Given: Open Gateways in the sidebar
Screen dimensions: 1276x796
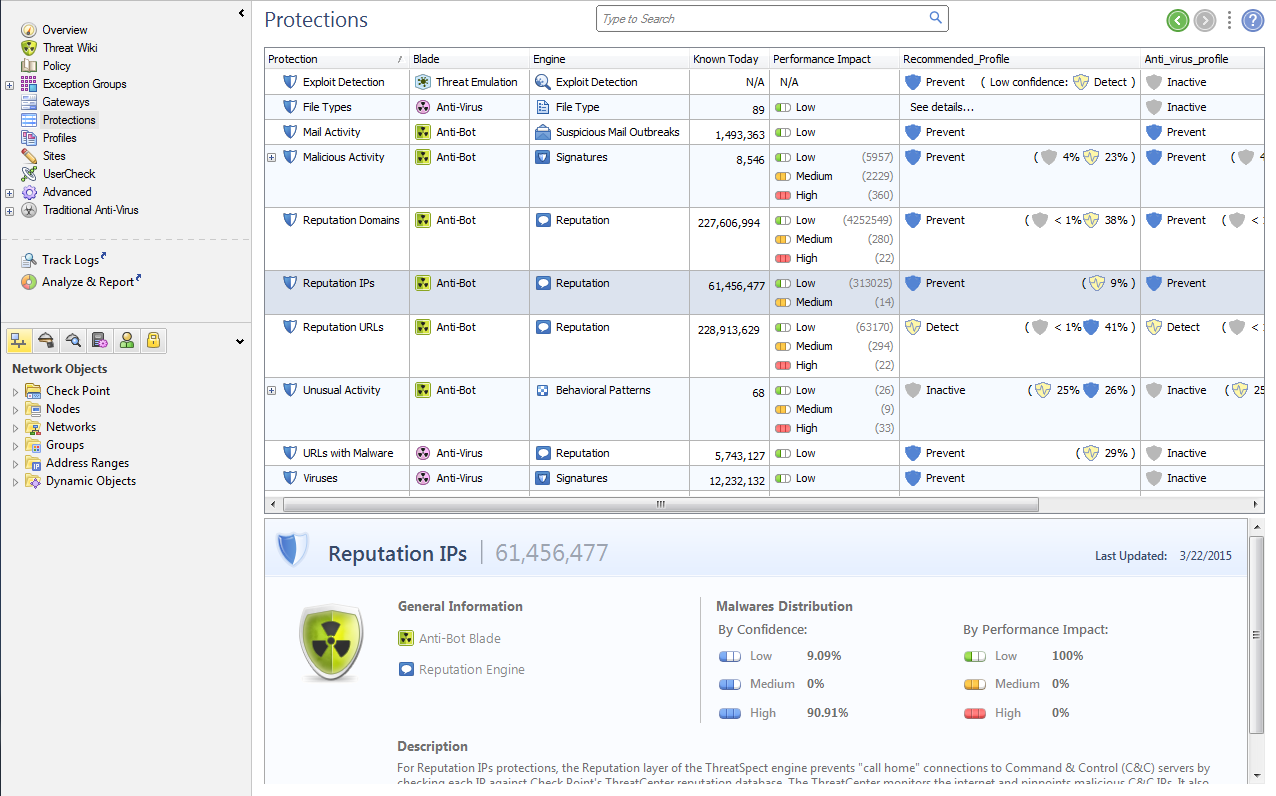Looking at the screenshot, I should (x=65, y=102).
